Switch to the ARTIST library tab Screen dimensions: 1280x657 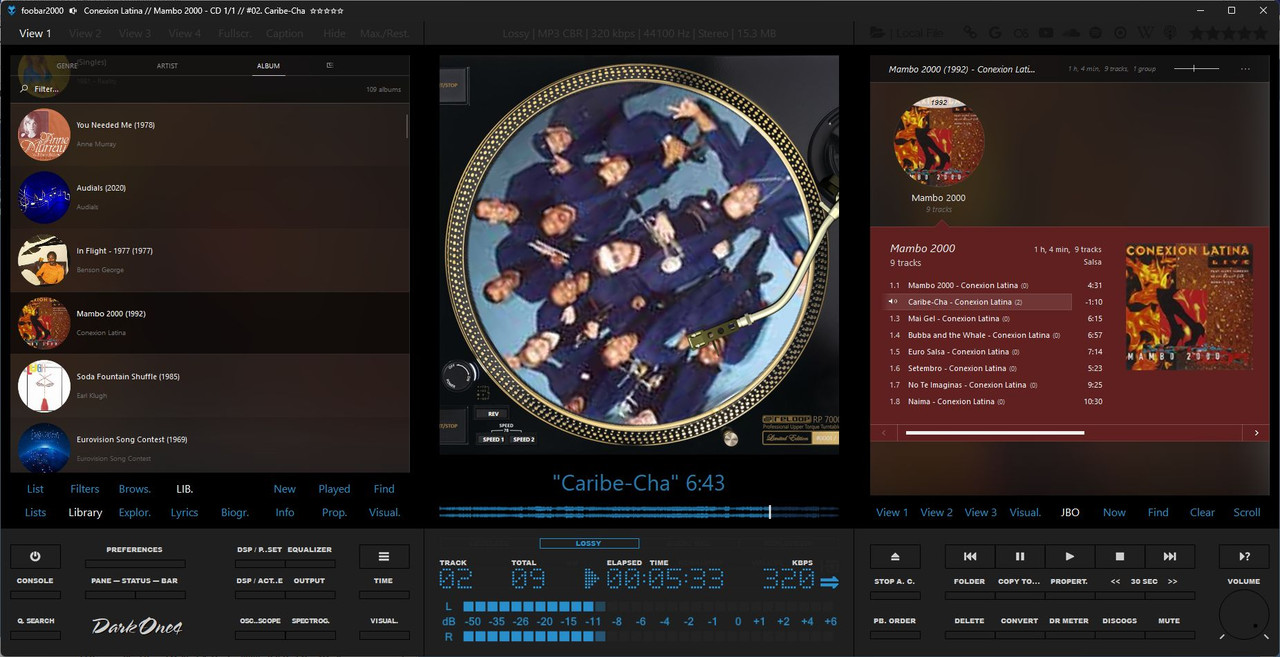tap(167, 66)
